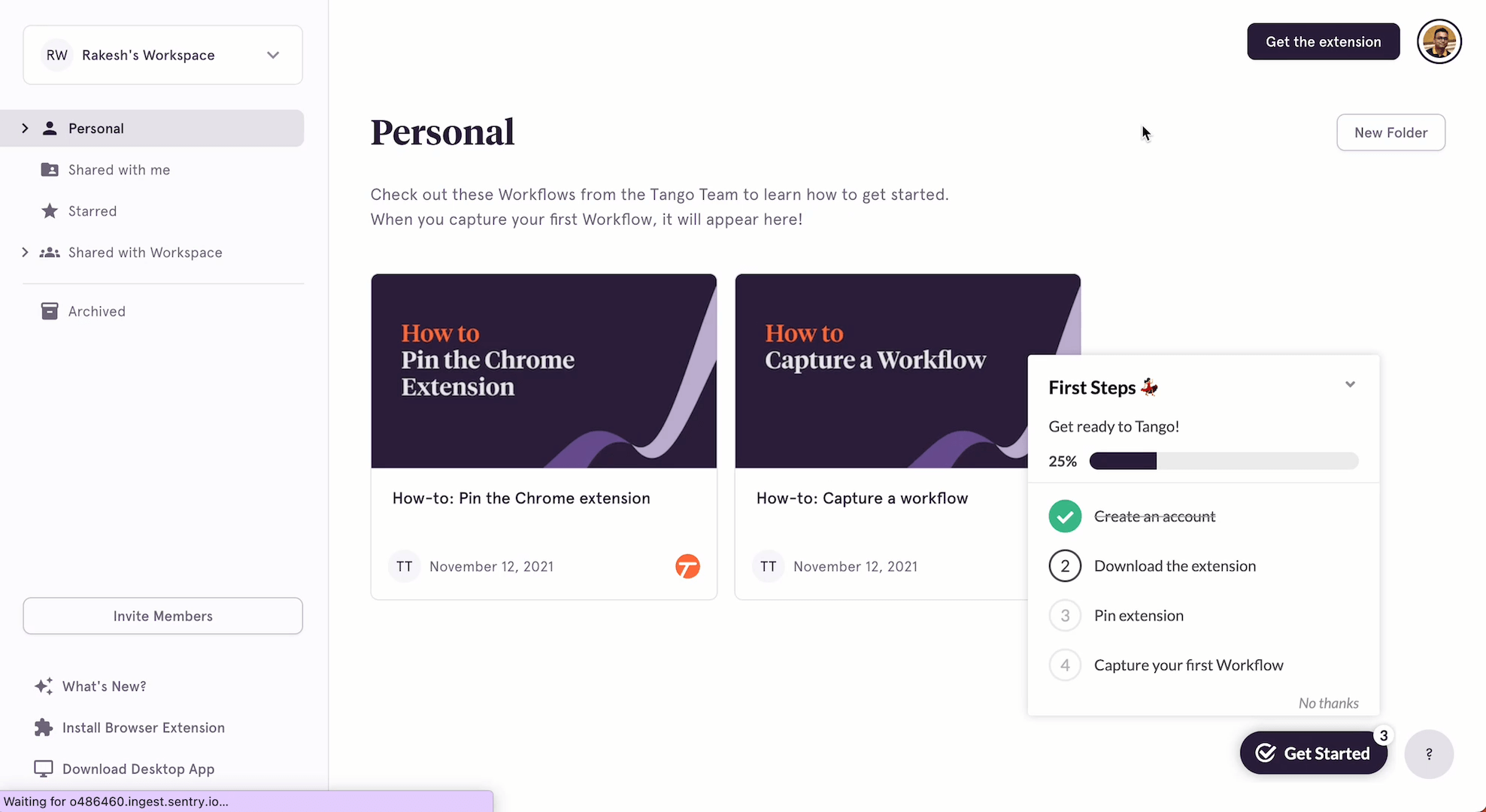
Task: Click the step 2 Download the extension circle
Action: (1064, 566)
